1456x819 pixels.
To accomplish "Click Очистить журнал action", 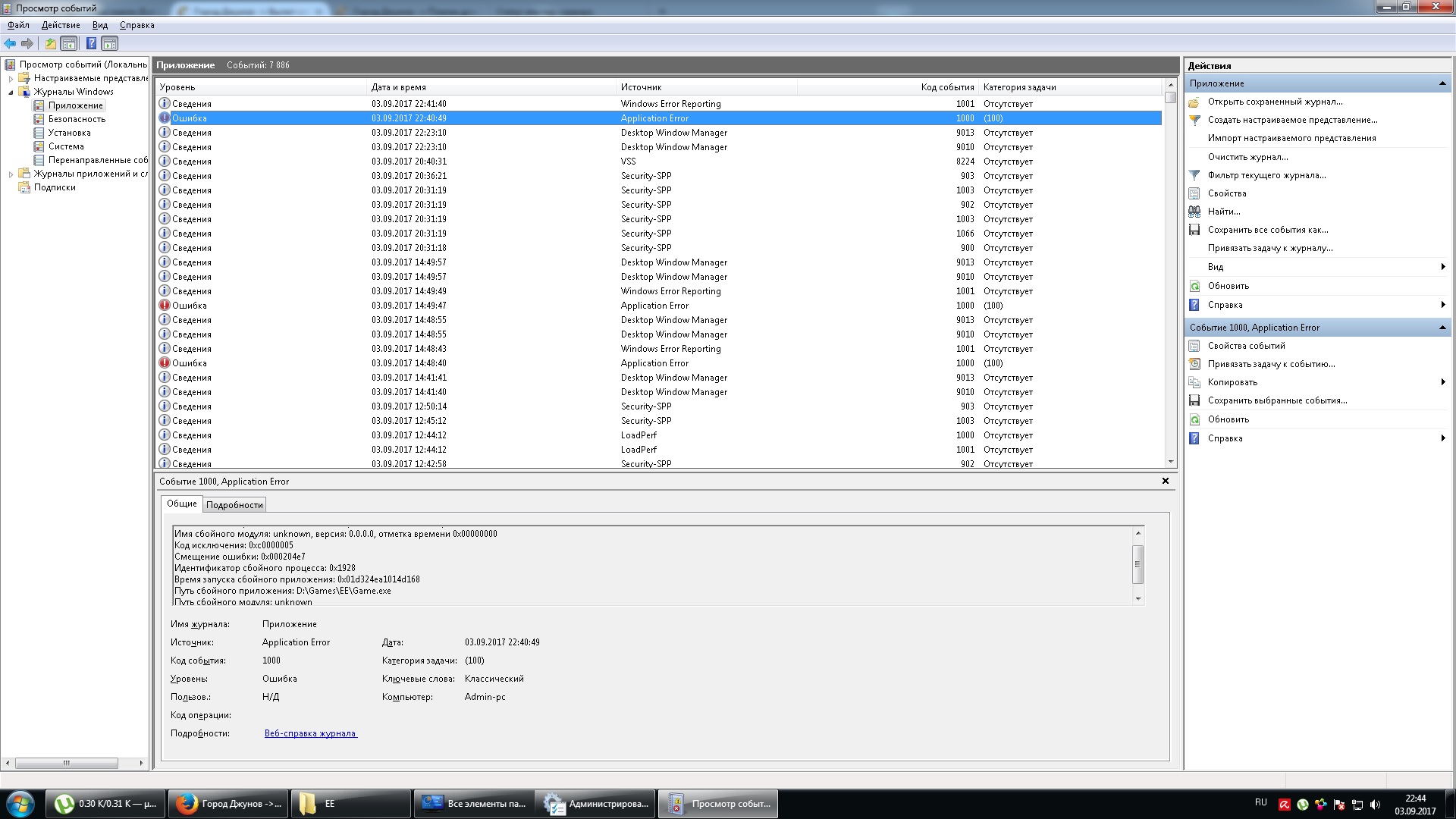I will pos(1247,157).
